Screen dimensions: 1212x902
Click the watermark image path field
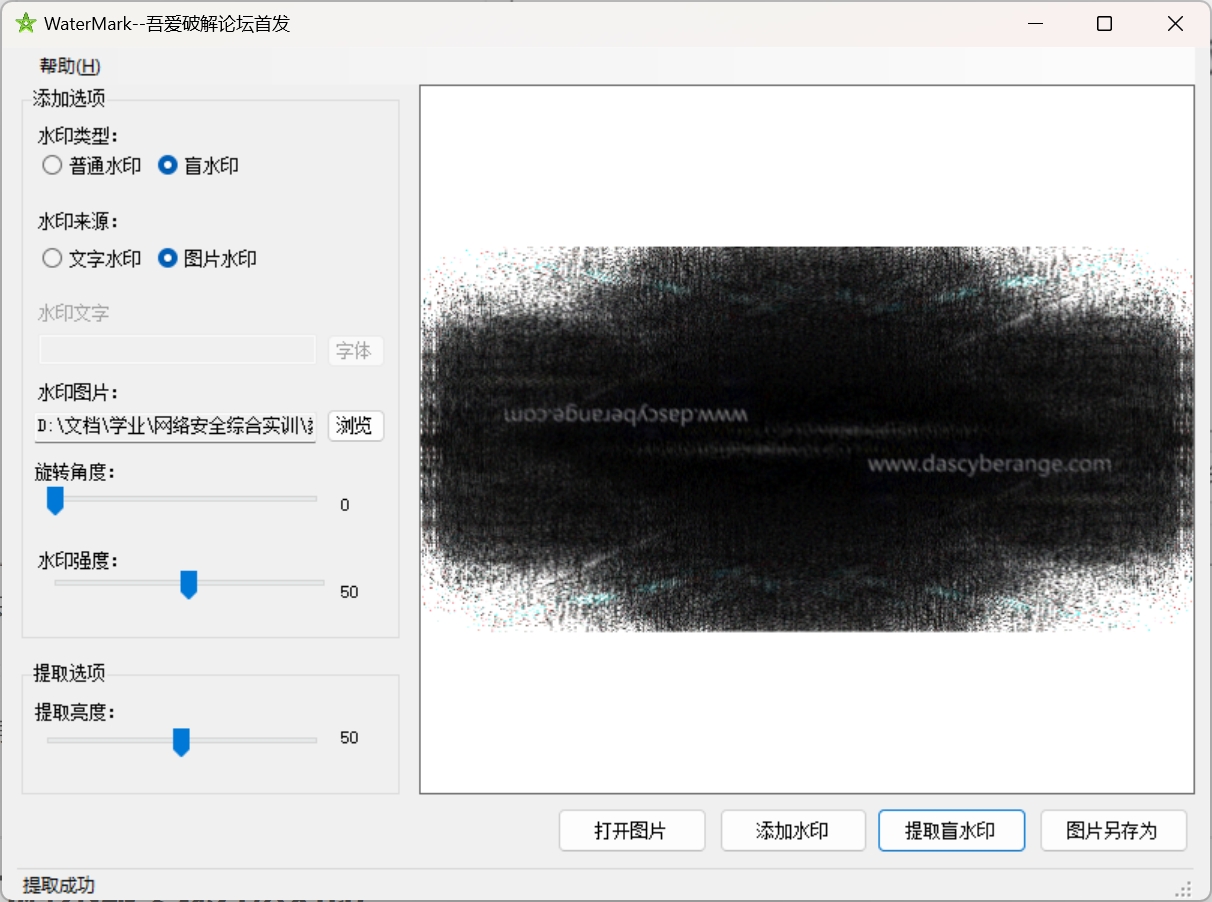176,426
